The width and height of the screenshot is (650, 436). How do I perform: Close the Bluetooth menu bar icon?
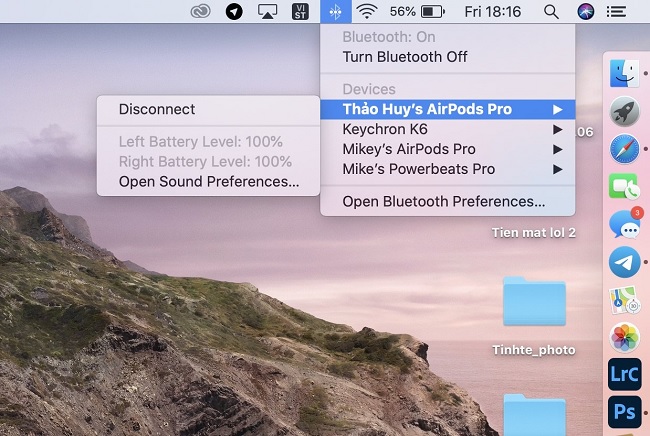click(x=336, y=12)
